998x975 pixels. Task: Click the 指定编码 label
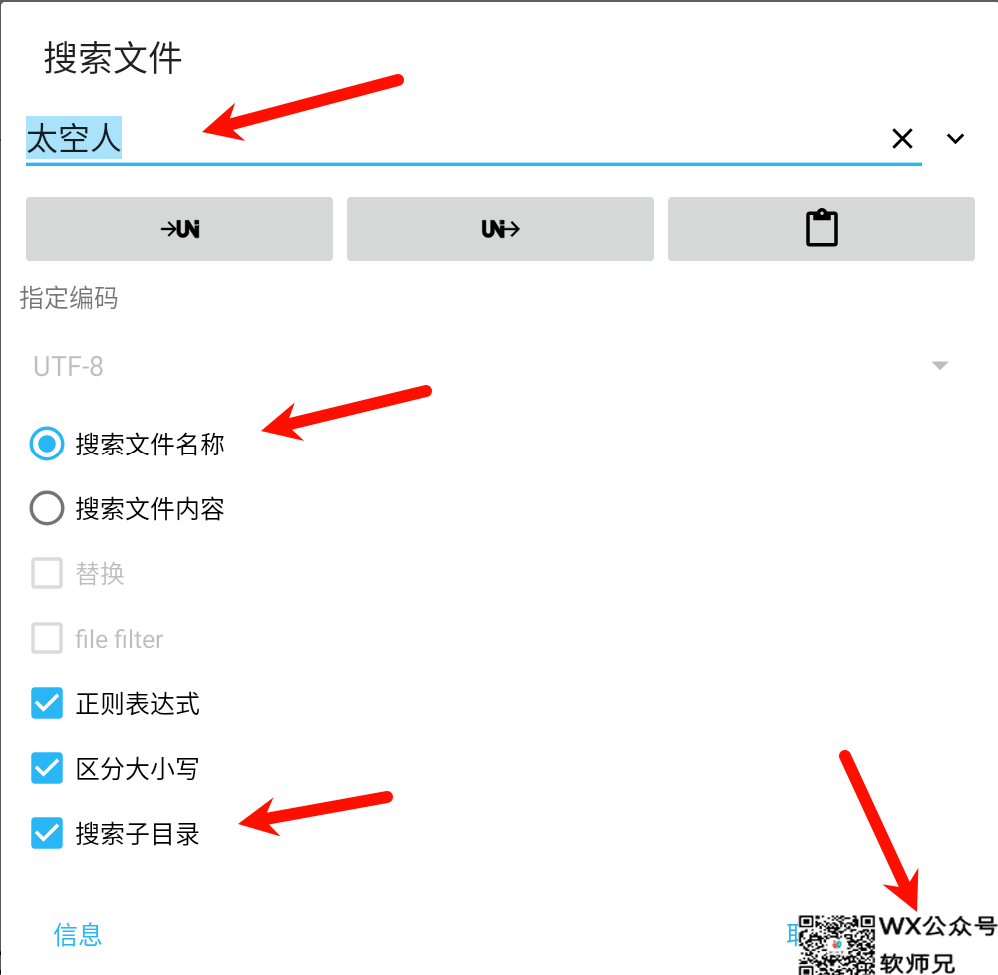(x=69, y=298)
